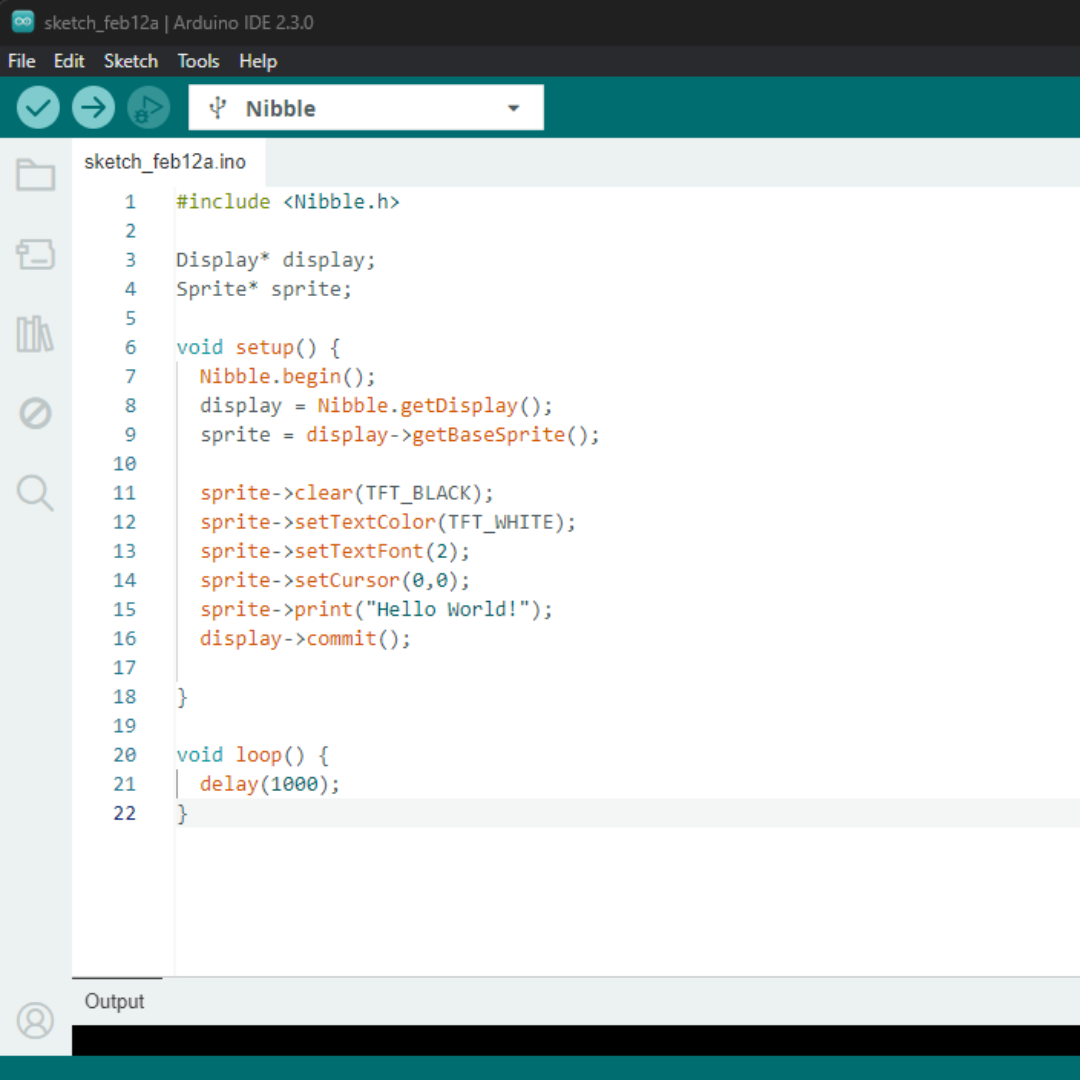Image resolution: width=1080 pixels, height=1080 pixels.
Task: Start debugging with the Debug icon
Action: [149, 107]
